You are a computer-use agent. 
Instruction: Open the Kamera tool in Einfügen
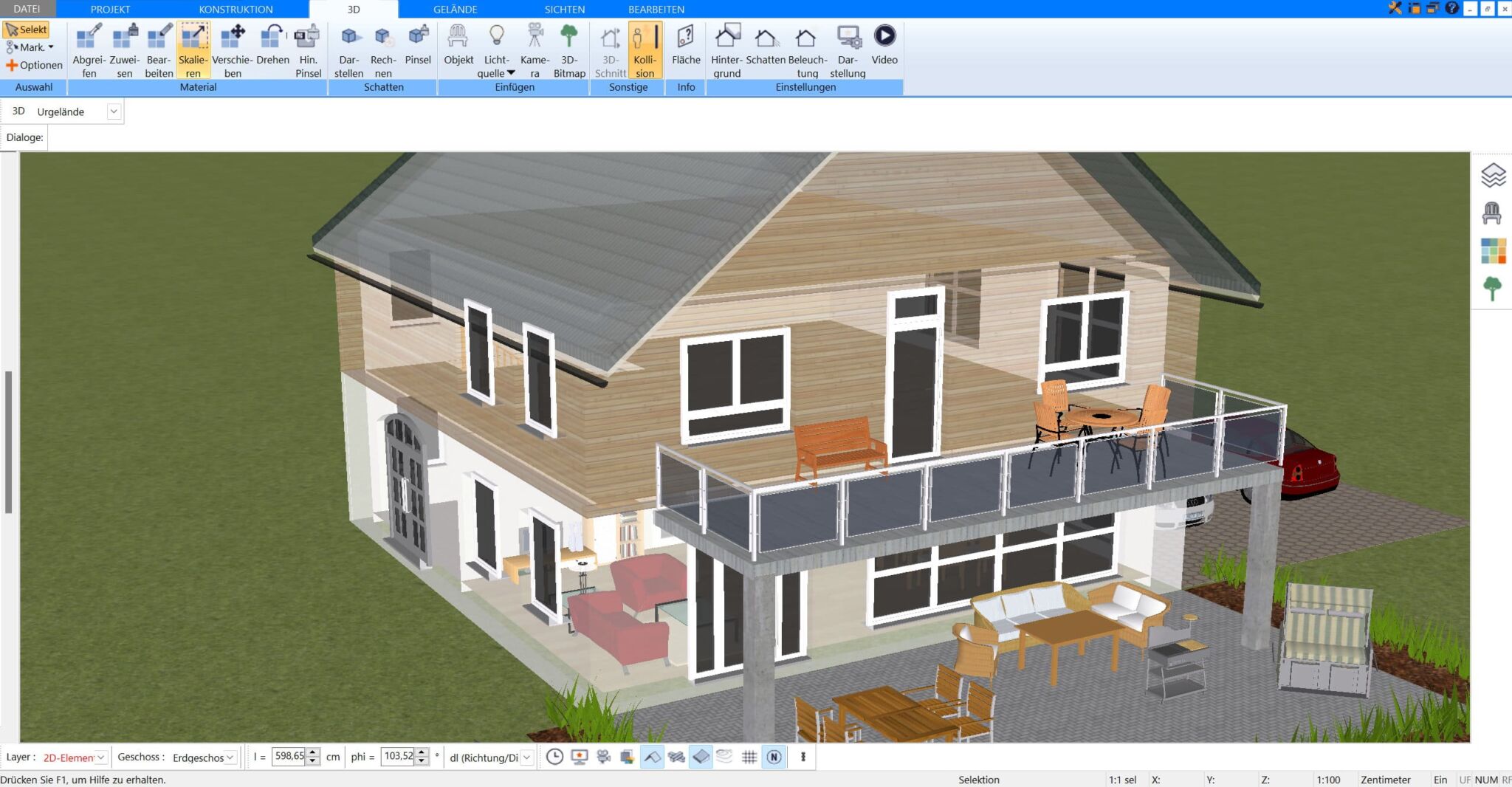535,48
